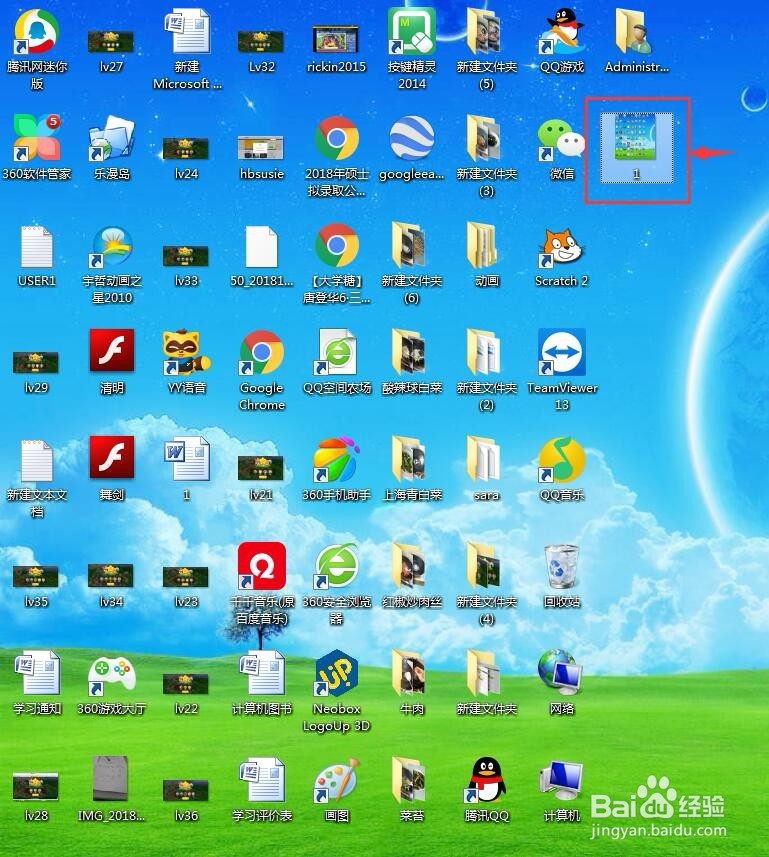Viewport: 769px width, 857px height.
Task: Select the highlighted image file named 1
Action: (x=636, y=148)
